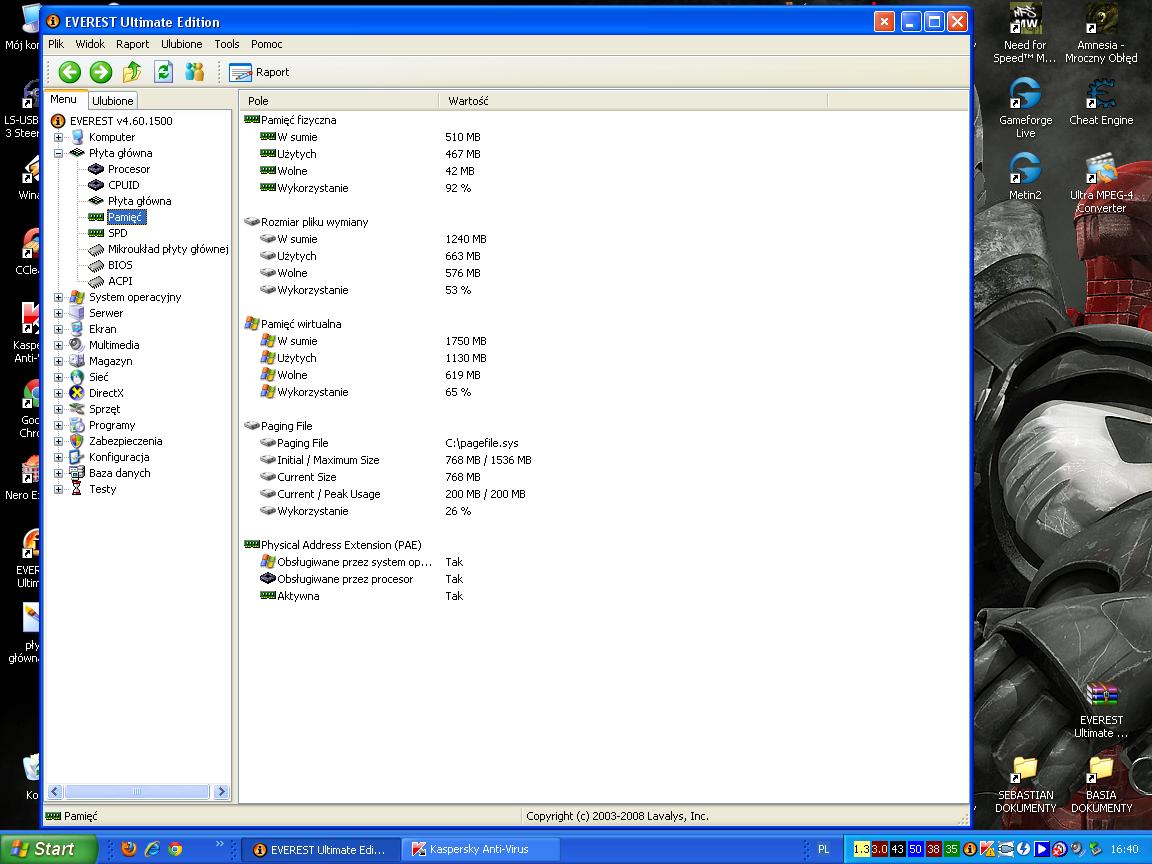Image resolution: width=1152 pixels, height=864 pixels.
Task: Click the Refresh toolbar icon
Action: coord(163,72)
